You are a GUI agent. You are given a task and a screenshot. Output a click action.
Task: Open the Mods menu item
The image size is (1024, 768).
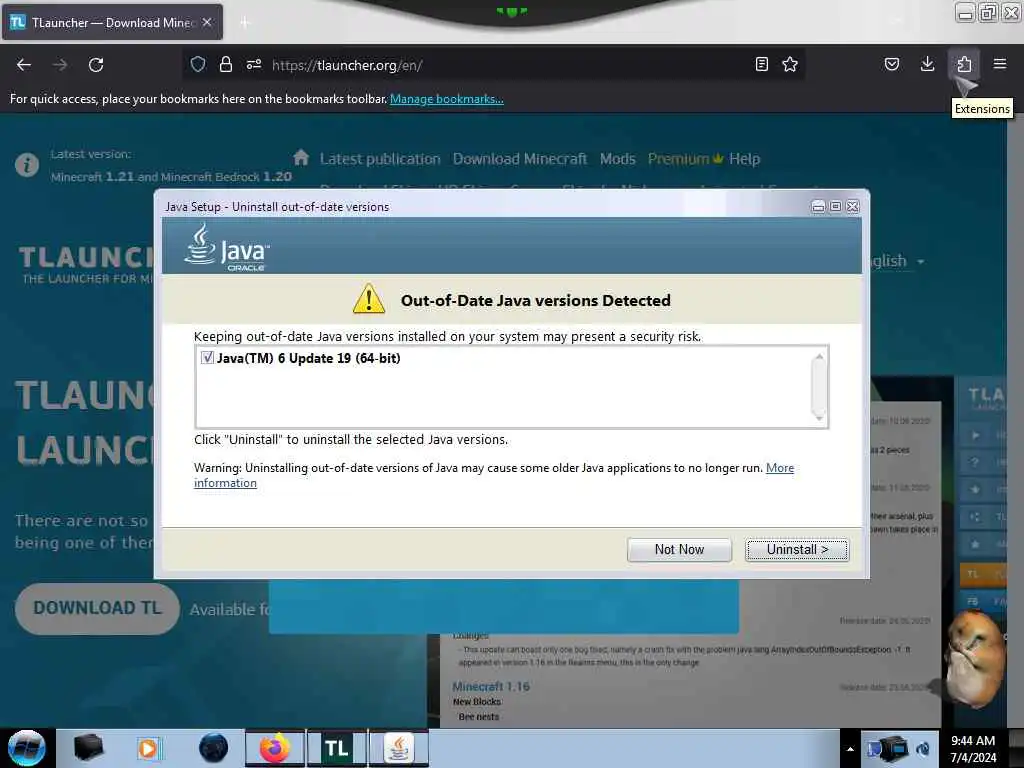618,159
